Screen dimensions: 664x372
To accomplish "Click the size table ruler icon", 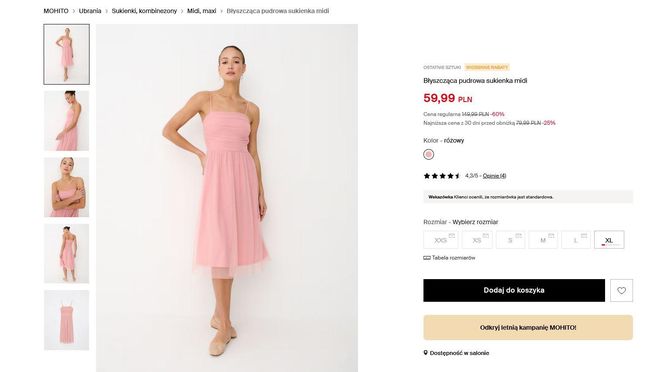I will click(427, 258).
